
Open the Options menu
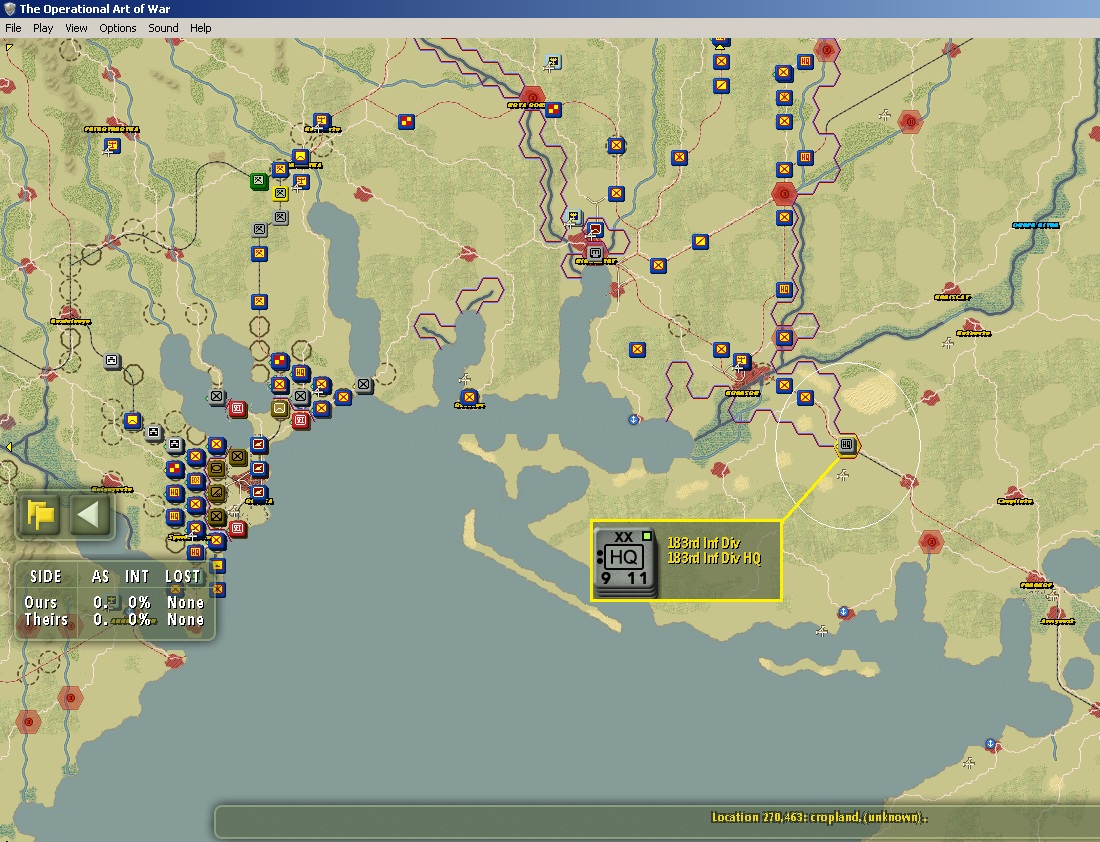click(x=117, y=28)
